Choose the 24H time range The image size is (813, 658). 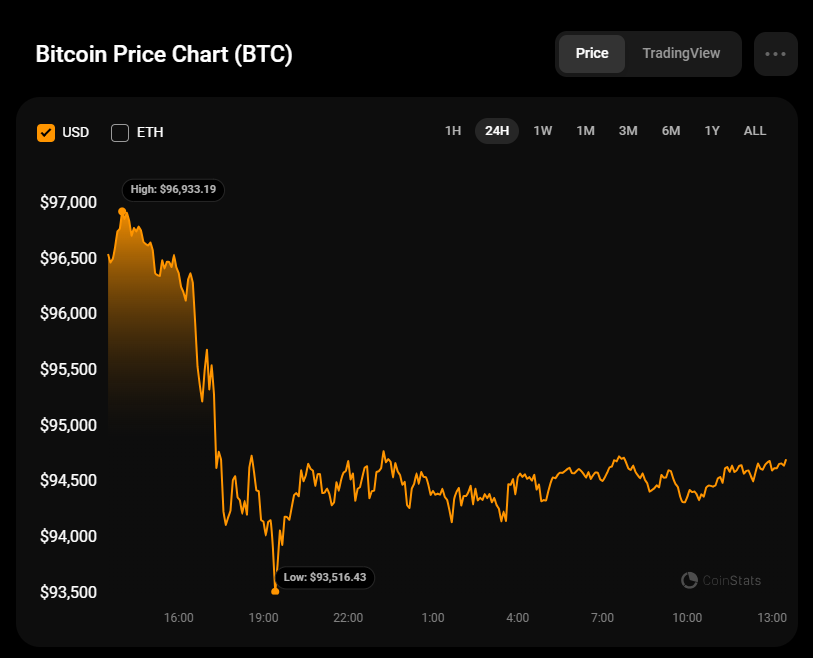tap(497, 131)
